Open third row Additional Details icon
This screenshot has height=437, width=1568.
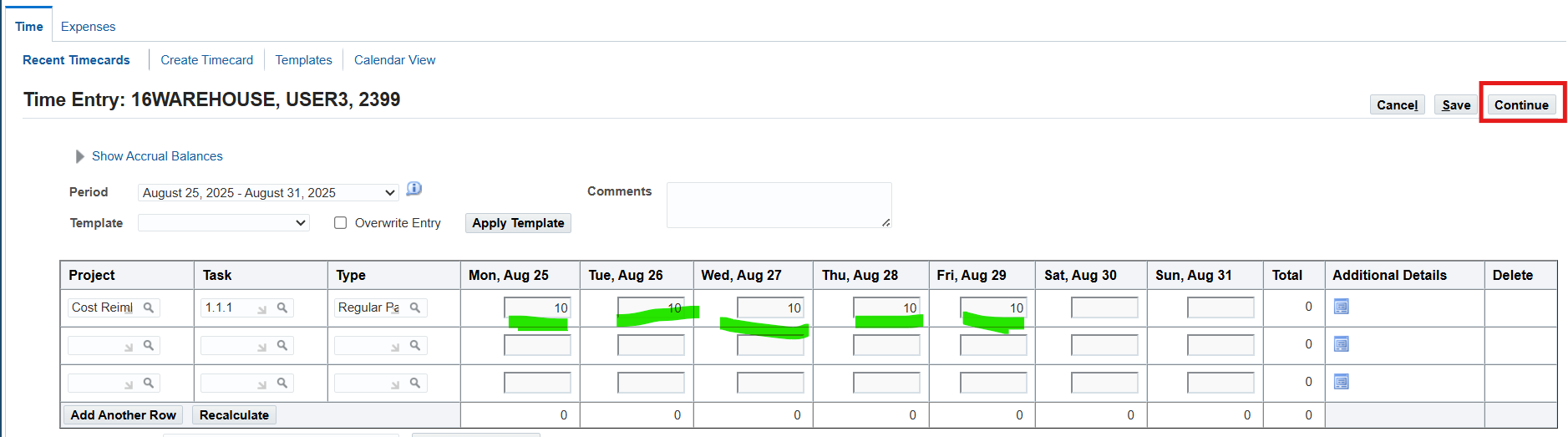pyautogui.click(x=1342, y=382)
